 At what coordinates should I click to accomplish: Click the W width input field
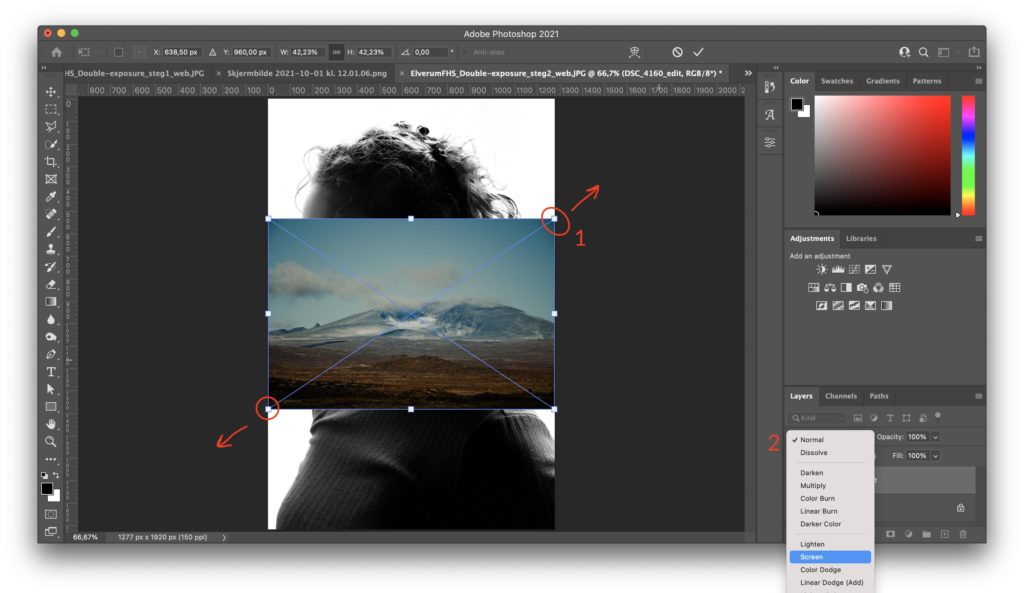click(x=306, y=52)
